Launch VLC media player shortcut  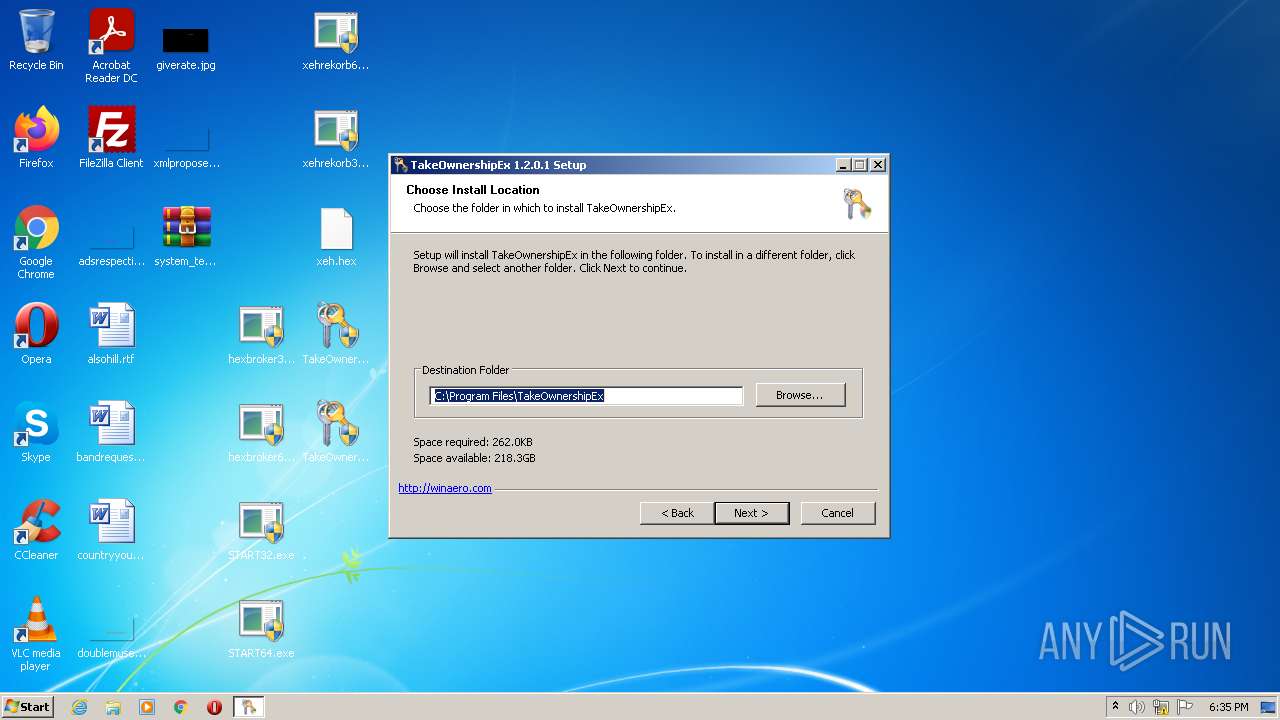pos(36,634)
